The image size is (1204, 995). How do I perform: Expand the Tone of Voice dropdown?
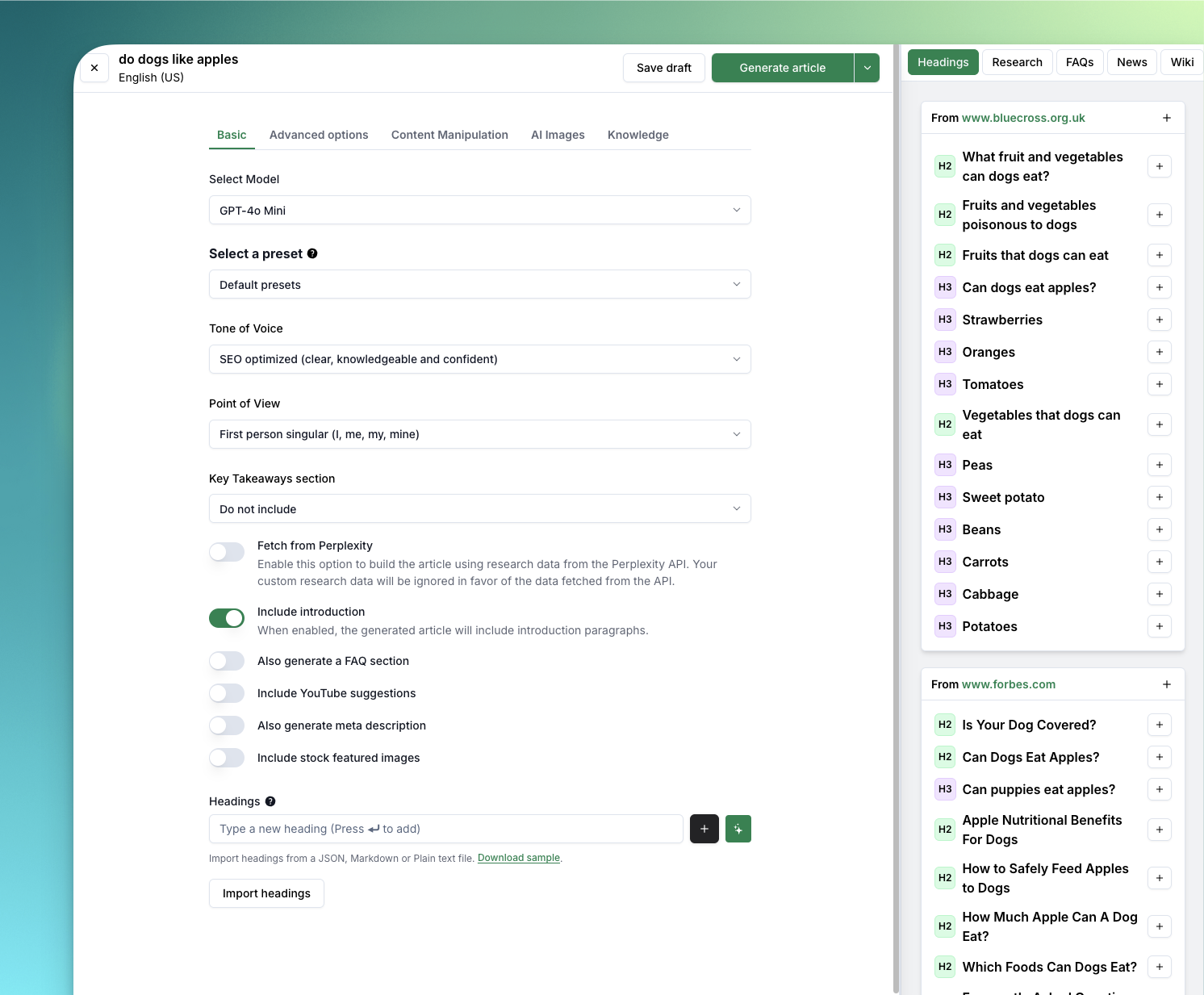point(479,359)
